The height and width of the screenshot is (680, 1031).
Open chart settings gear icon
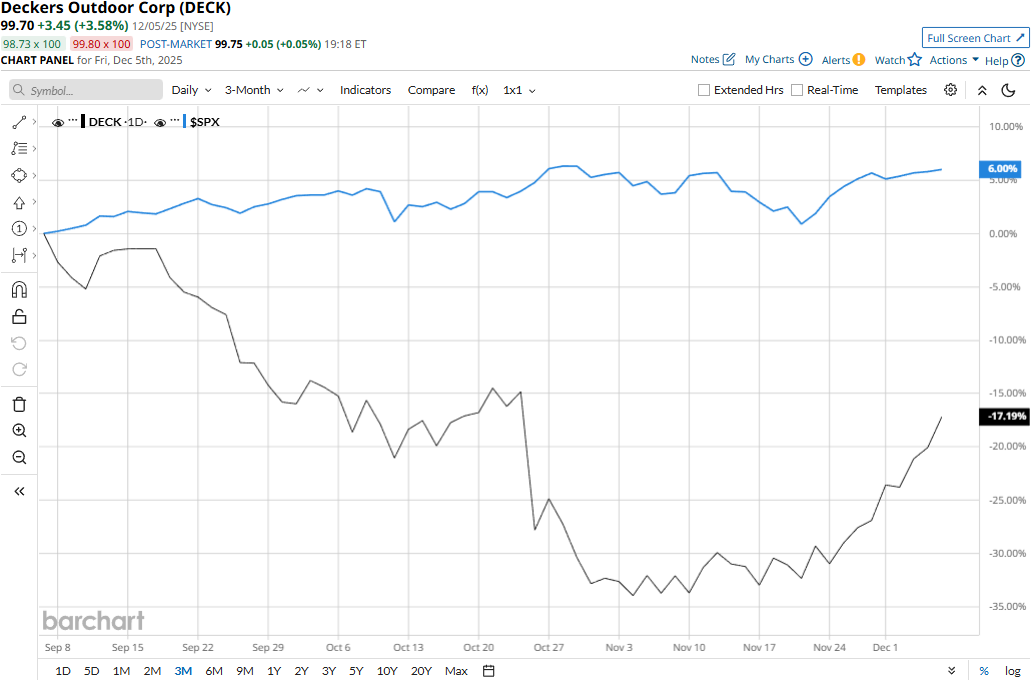click(950, 90)
